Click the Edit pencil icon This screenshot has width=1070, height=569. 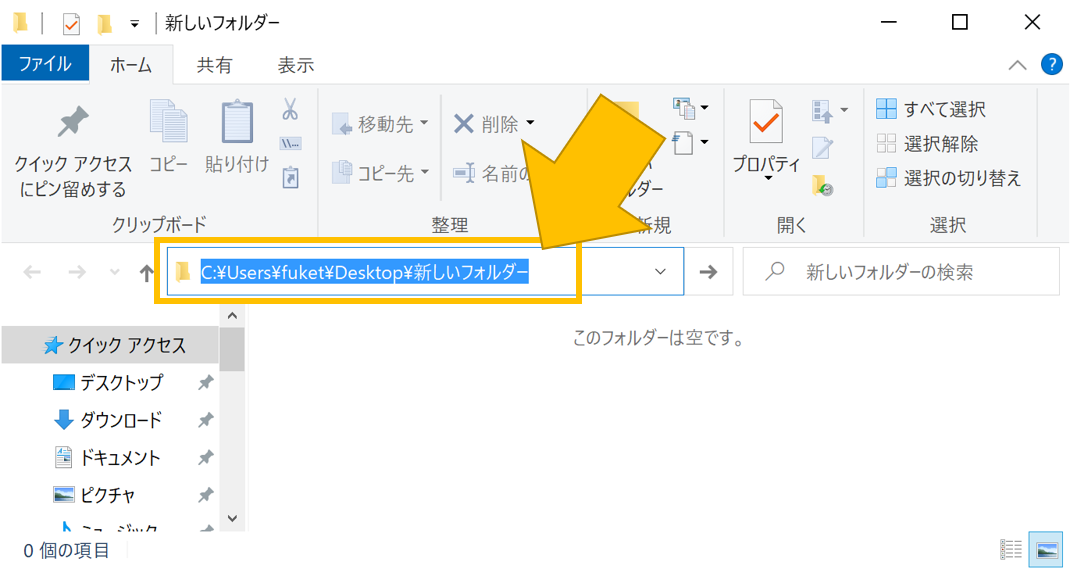822,147
